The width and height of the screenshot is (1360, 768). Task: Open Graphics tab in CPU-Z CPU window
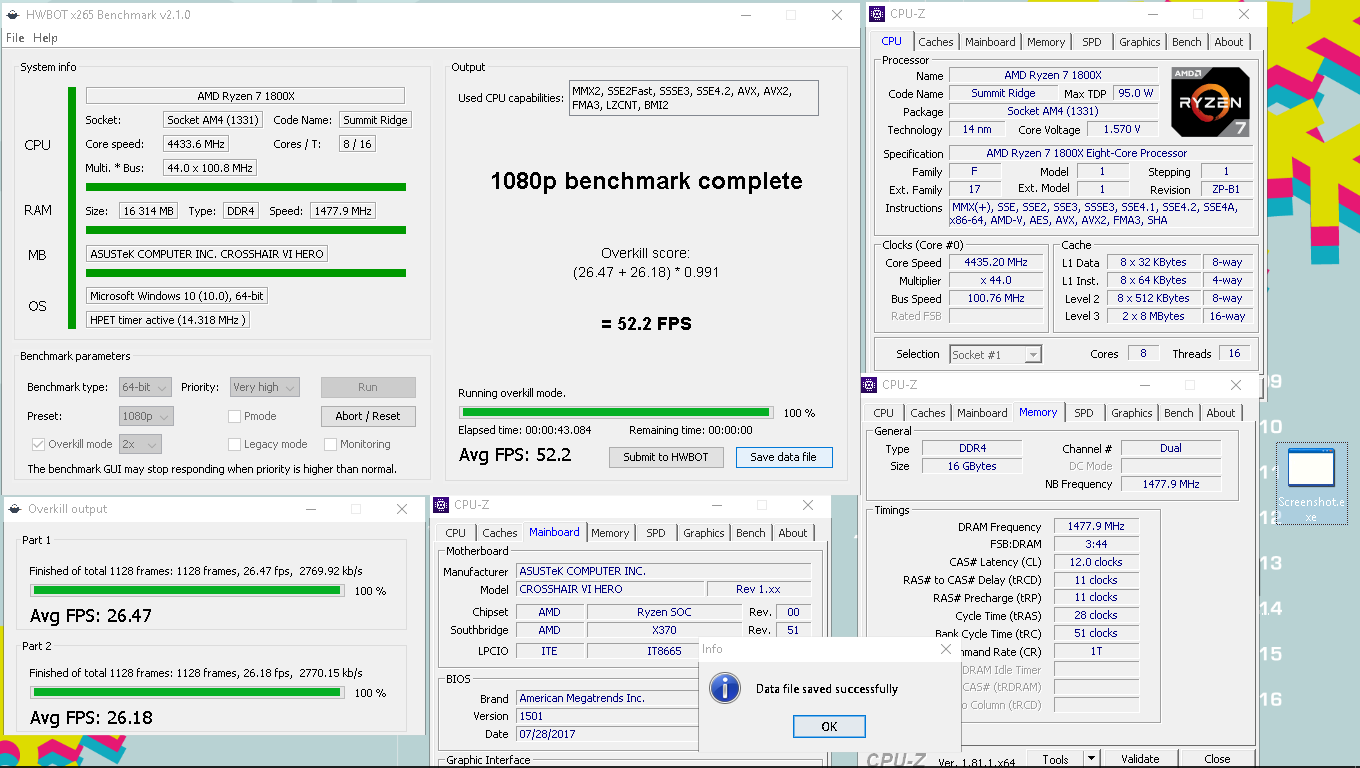coord(1140,42)
